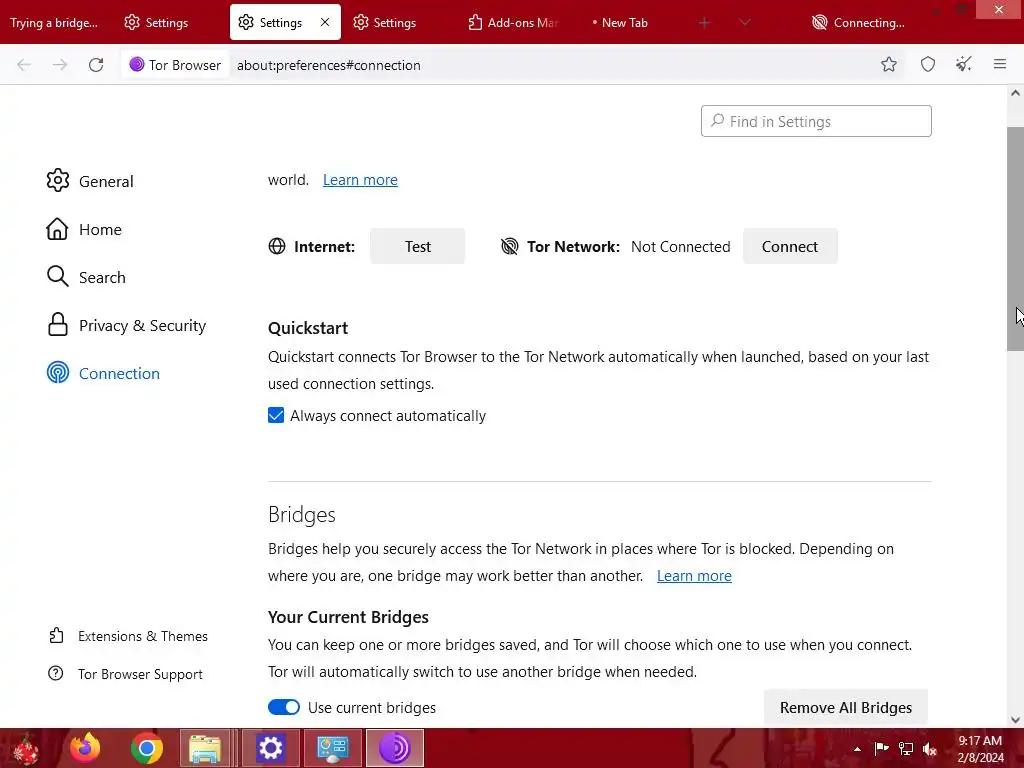This screenshot has width=1024, height=768.
Task: Test the Internet connection
Action: click(417, 246)
